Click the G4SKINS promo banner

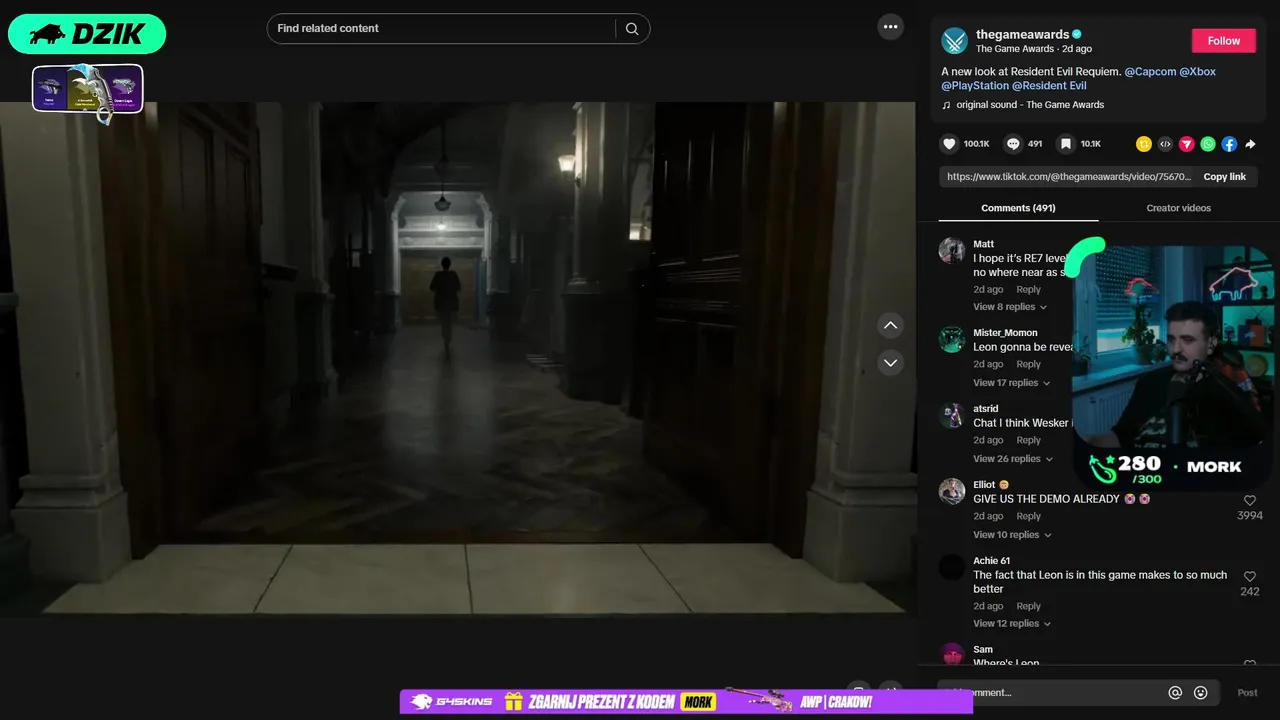[x=686, y=702]
